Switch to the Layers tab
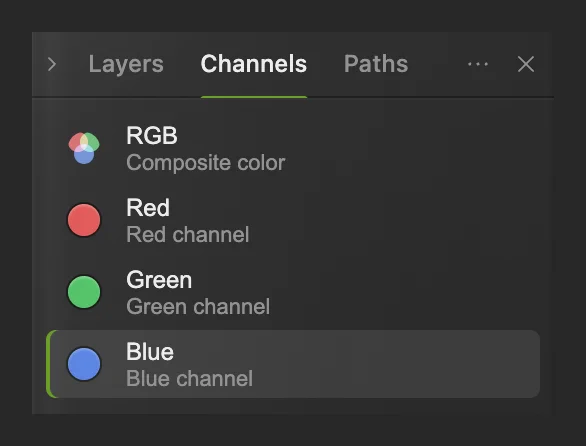The width and height of the screenshot is (586, 446). (126, 64)
